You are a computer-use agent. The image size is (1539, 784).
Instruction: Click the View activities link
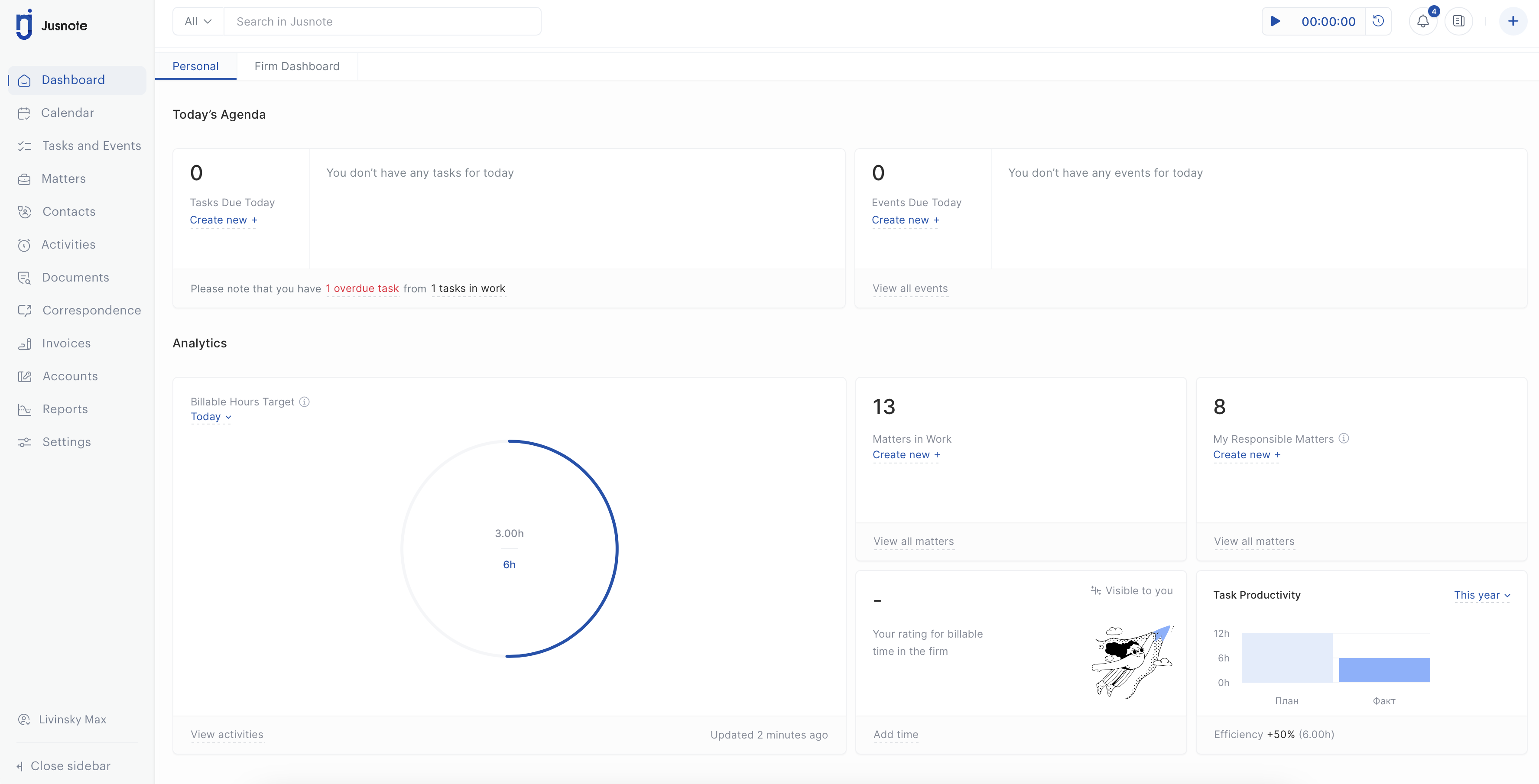[x=227, y=735]
